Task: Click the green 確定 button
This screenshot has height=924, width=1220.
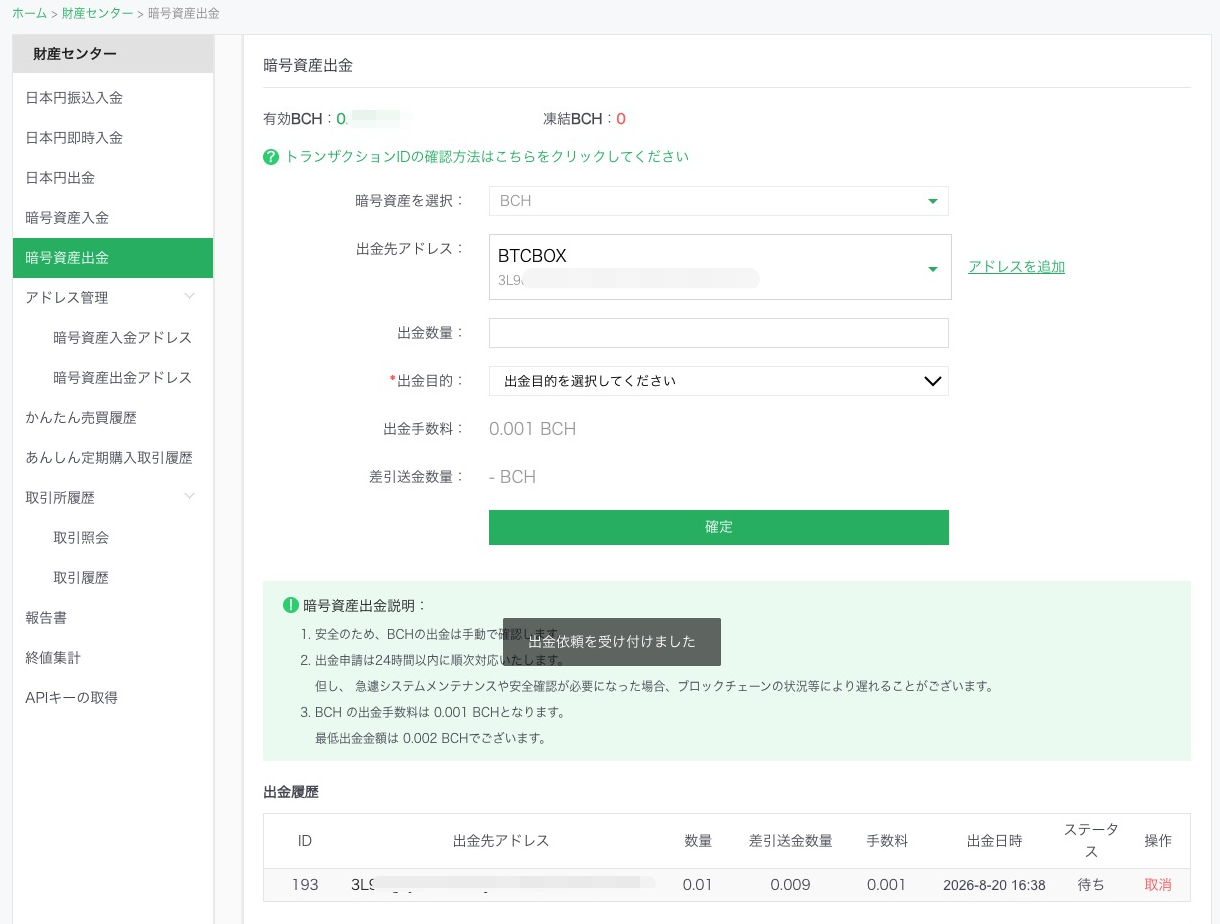Action: point(718,527)
